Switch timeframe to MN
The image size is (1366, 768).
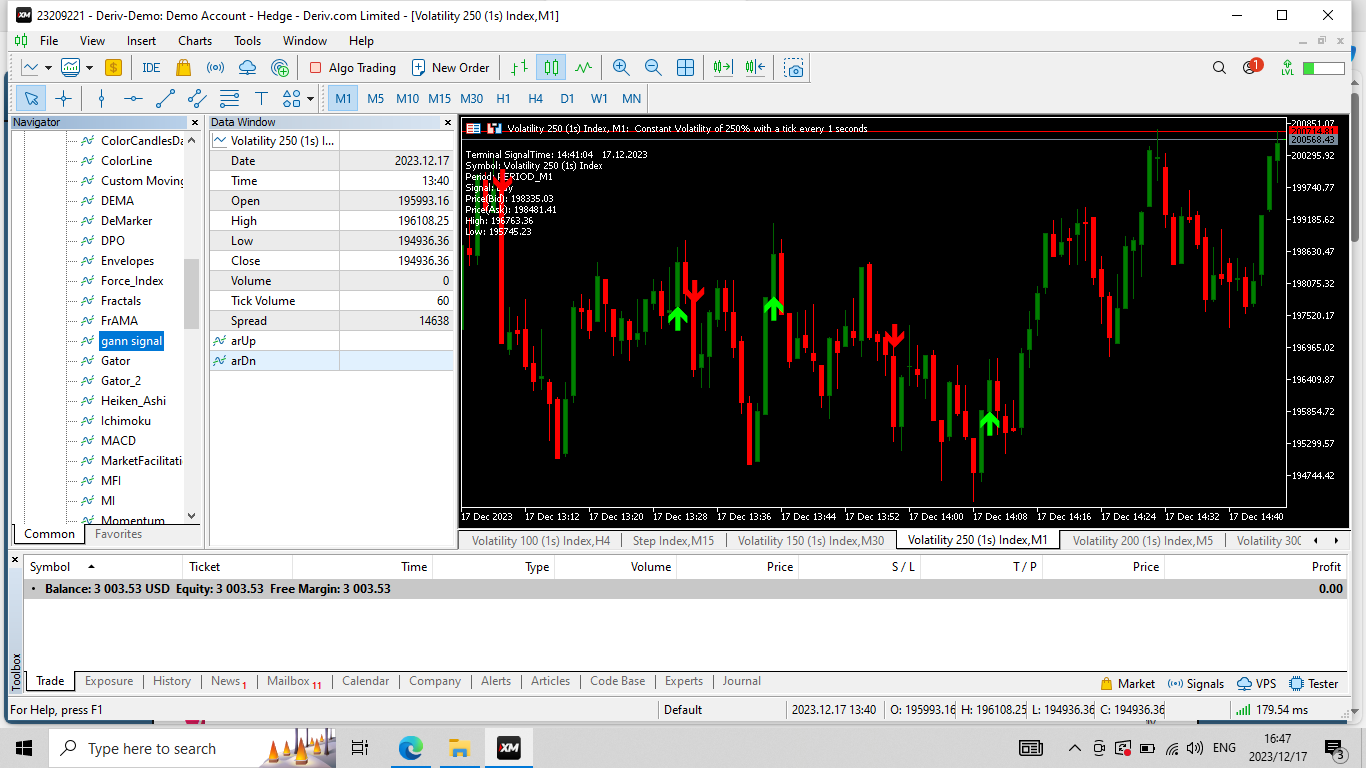tap(631, 98)
